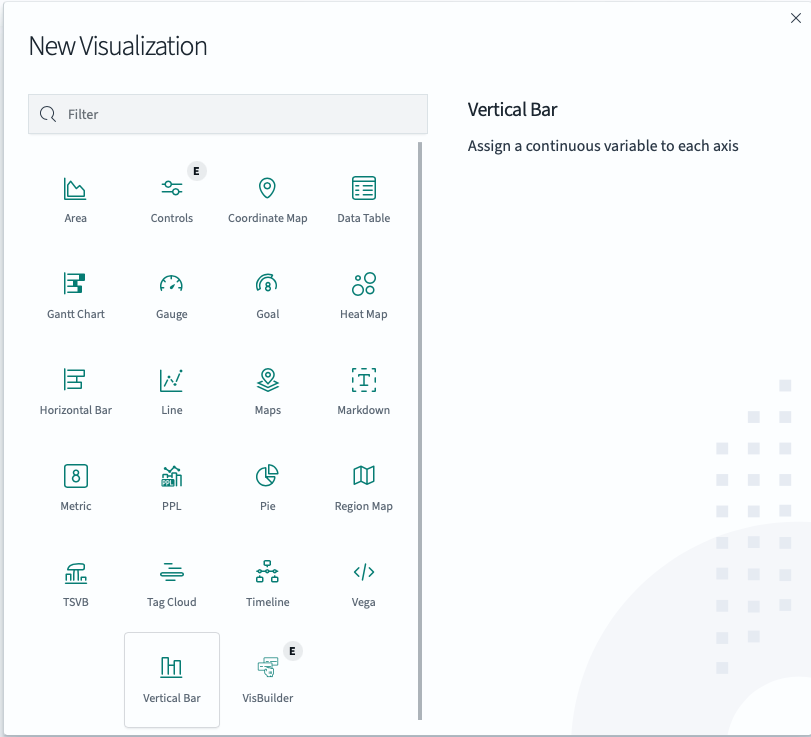Open the VisBuilder icon

pos(268,667)
